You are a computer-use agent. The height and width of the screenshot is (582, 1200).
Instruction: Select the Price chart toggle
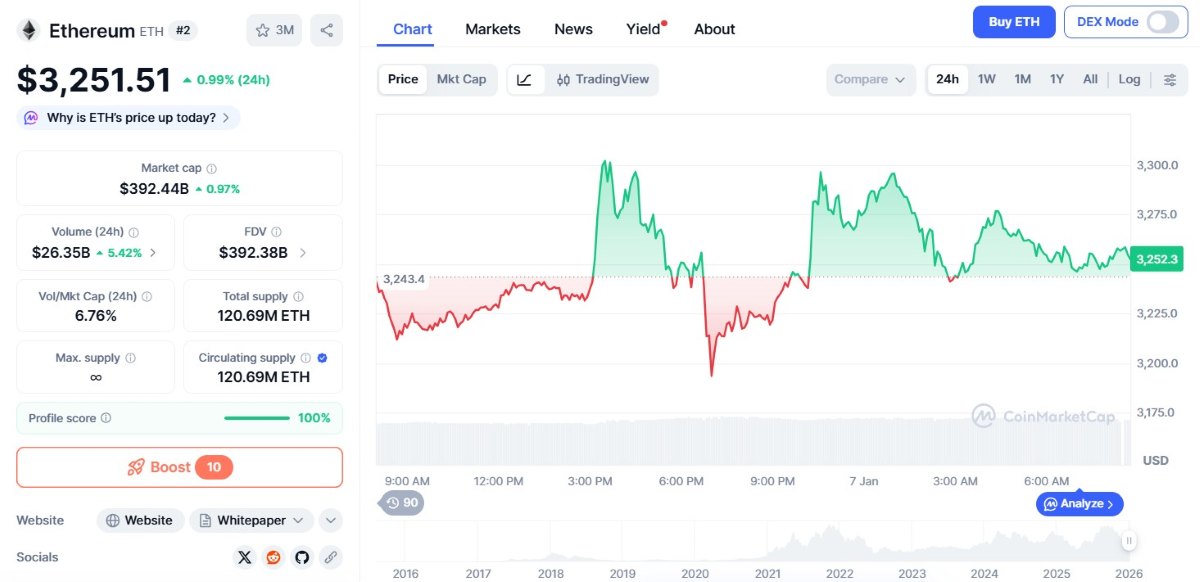(x=403, y=80)
